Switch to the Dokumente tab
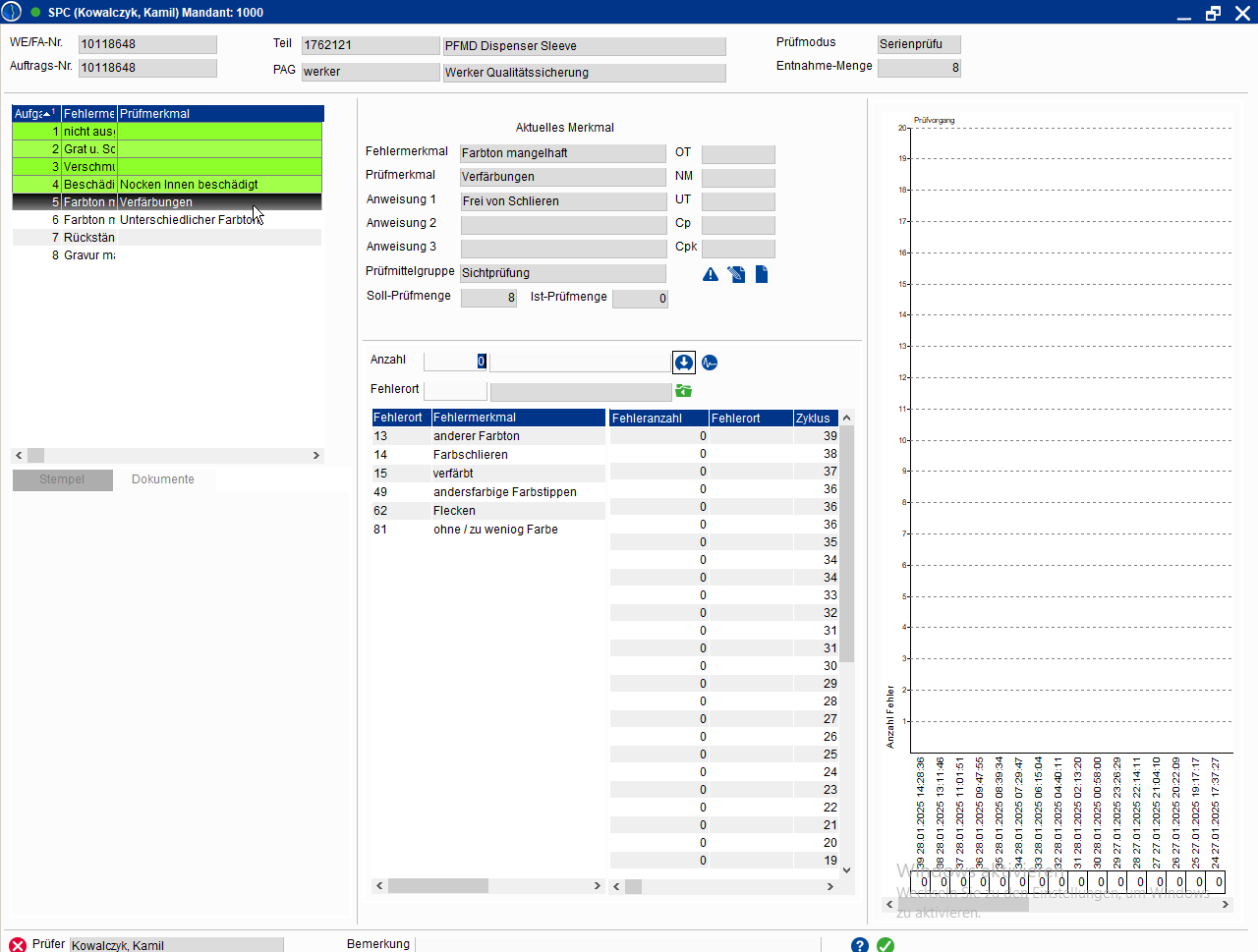Image resolution: width=1258 pixels, height=952 pixels. tap(163, 479)
